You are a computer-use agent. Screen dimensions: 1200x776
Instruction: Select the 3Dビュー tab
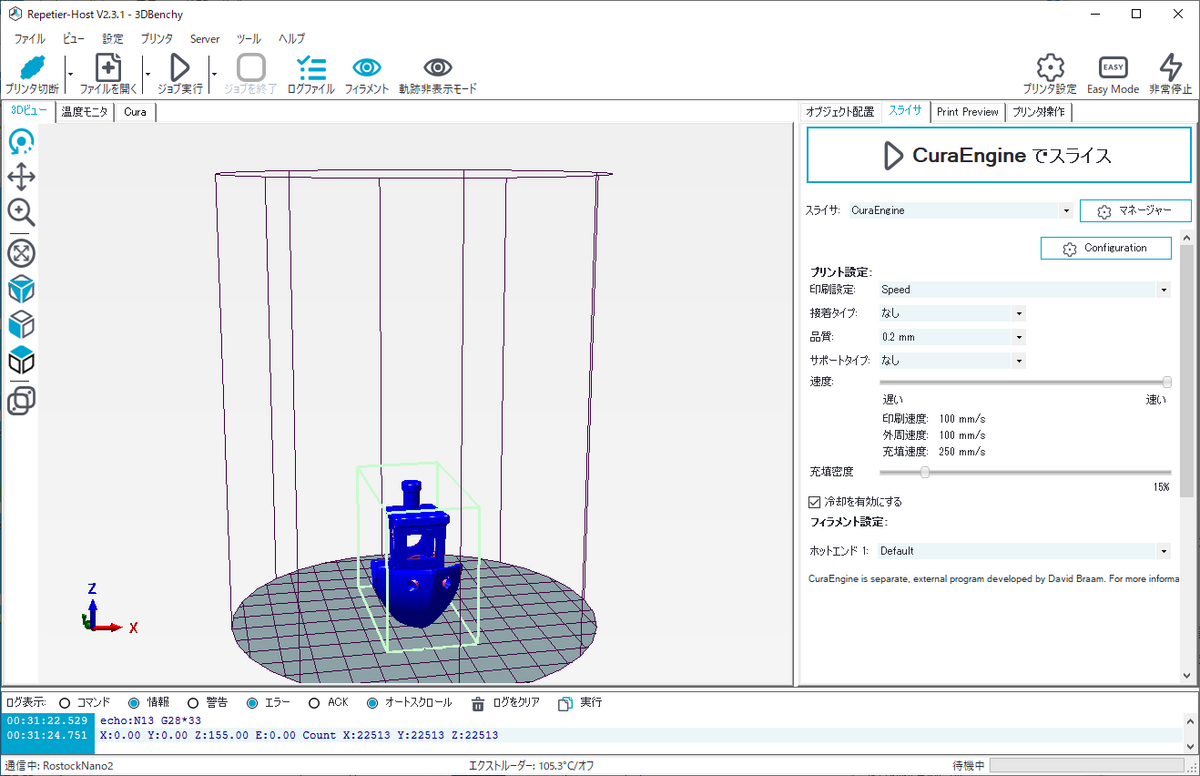[28, 111]
